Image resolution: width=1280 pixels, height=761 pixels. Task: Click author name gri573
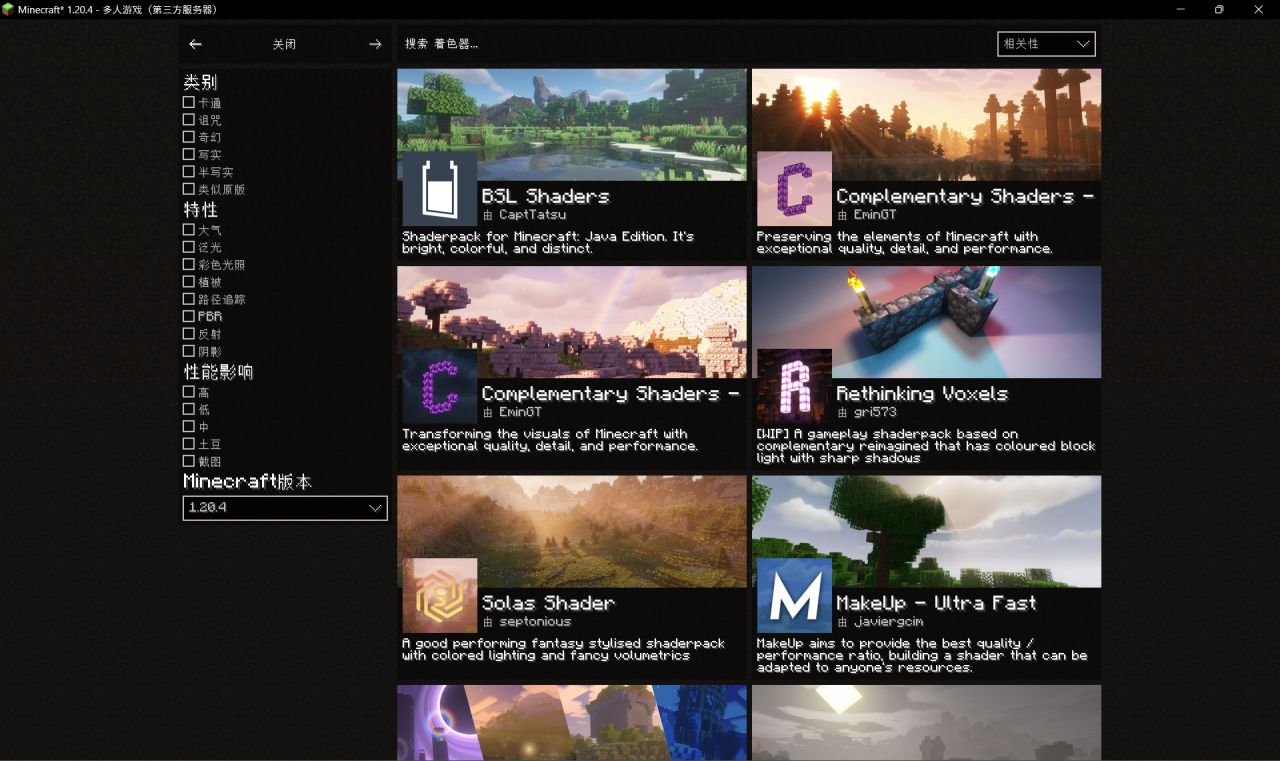point(874,412)
